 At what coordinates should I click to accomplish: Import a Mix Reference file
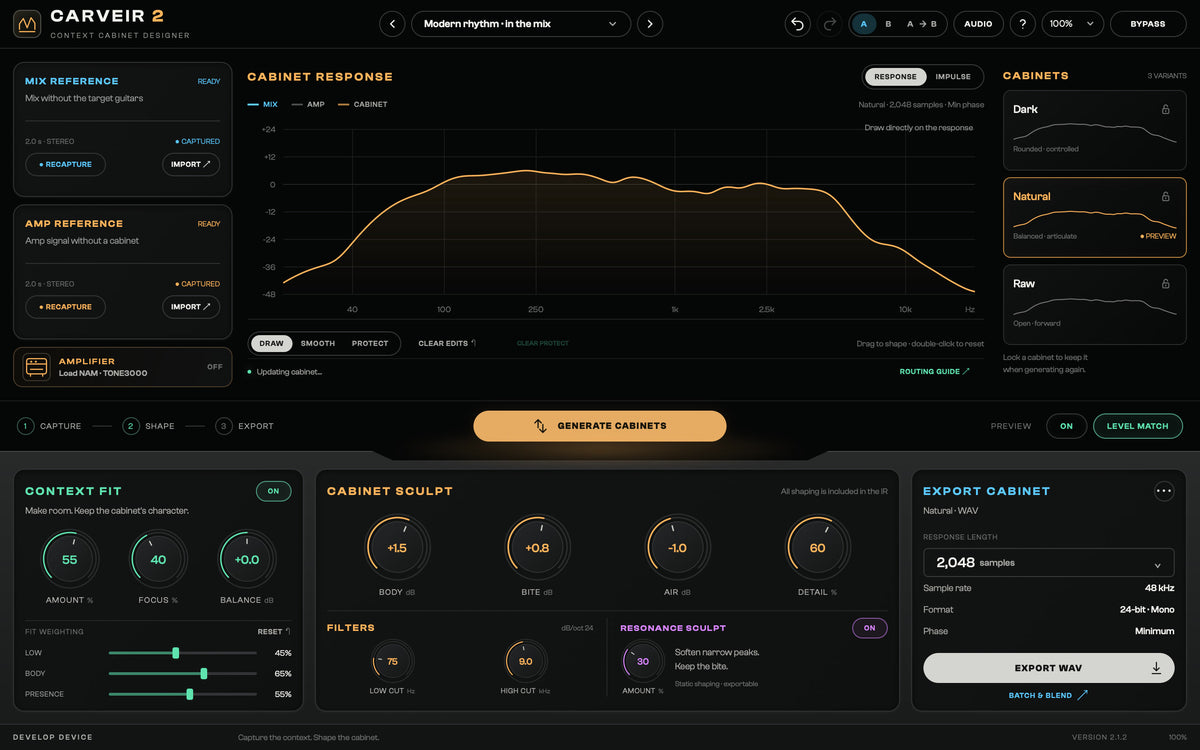pos(191,164)
